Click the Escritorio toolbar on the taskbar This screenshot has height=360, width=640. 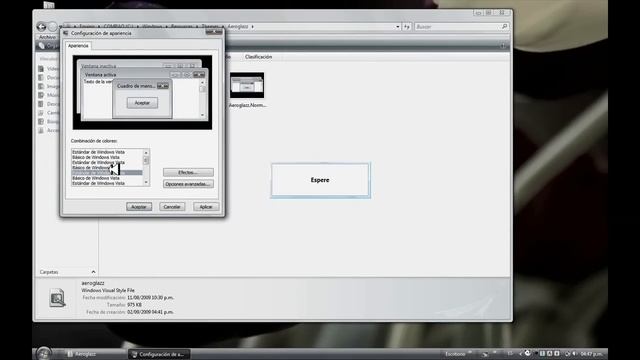pyautogui.click(x=455, y=354)
